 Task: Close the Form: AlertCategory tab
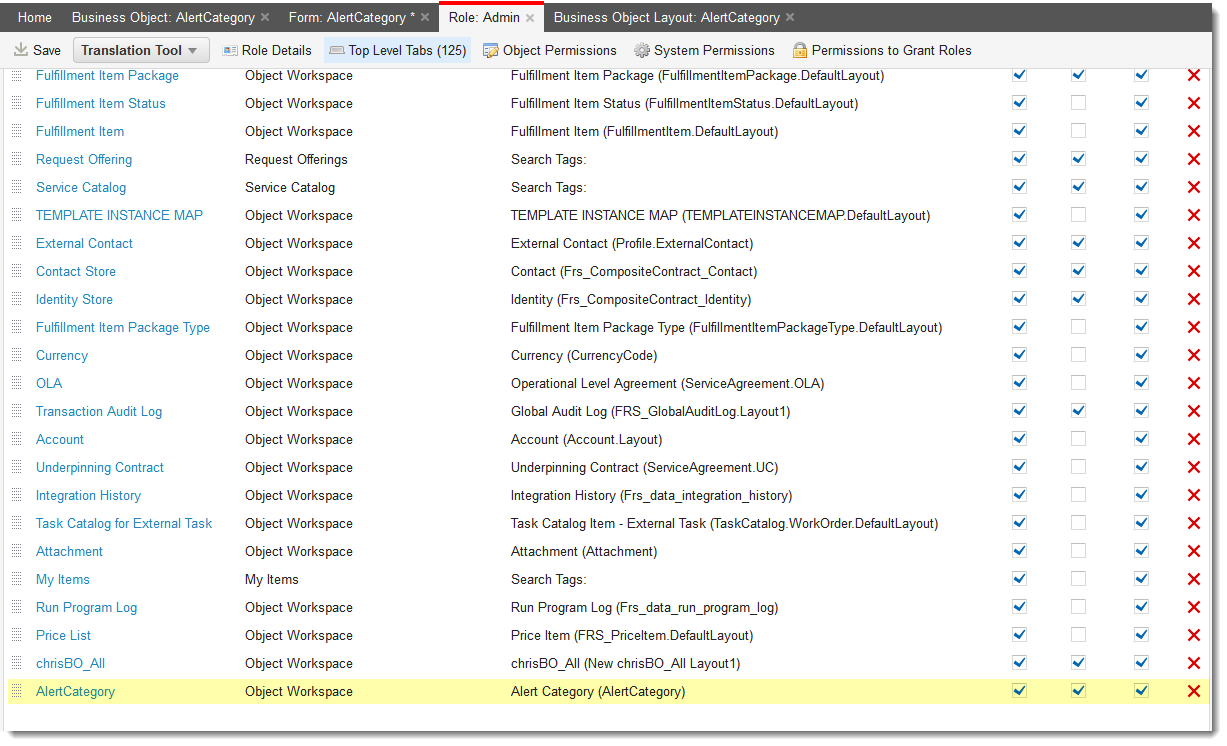pos(425,18)
